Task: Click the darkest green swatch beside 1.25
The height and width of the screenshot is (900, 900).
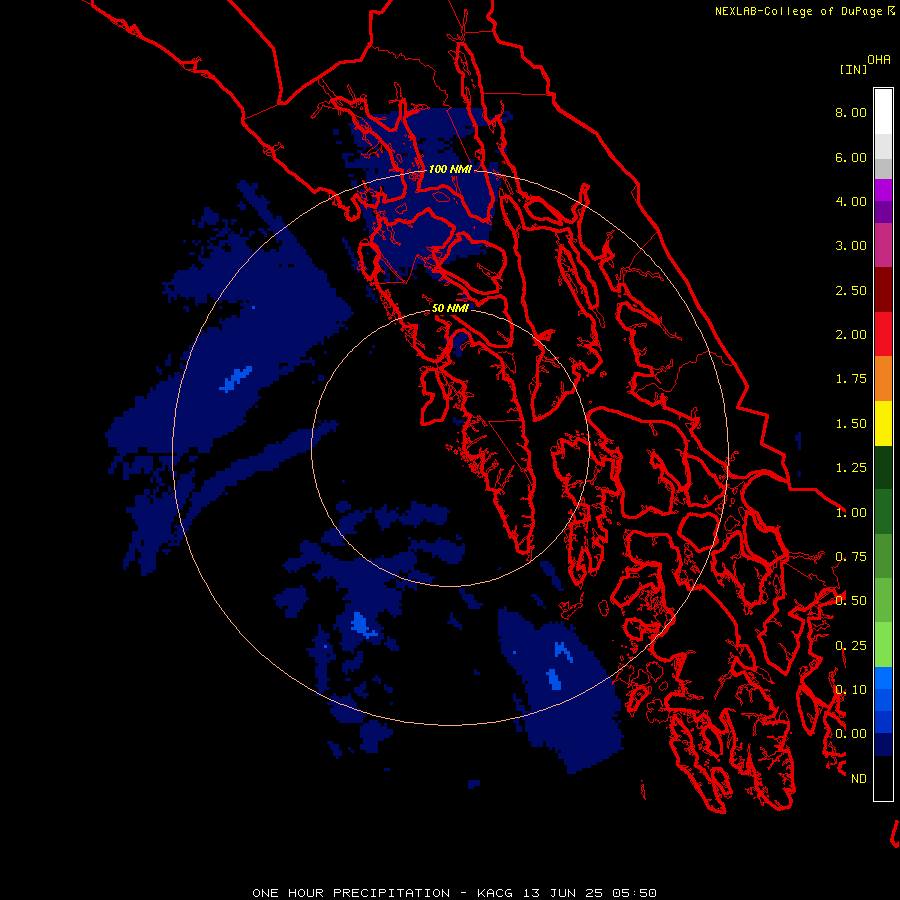Action: (x=883, y=467)
